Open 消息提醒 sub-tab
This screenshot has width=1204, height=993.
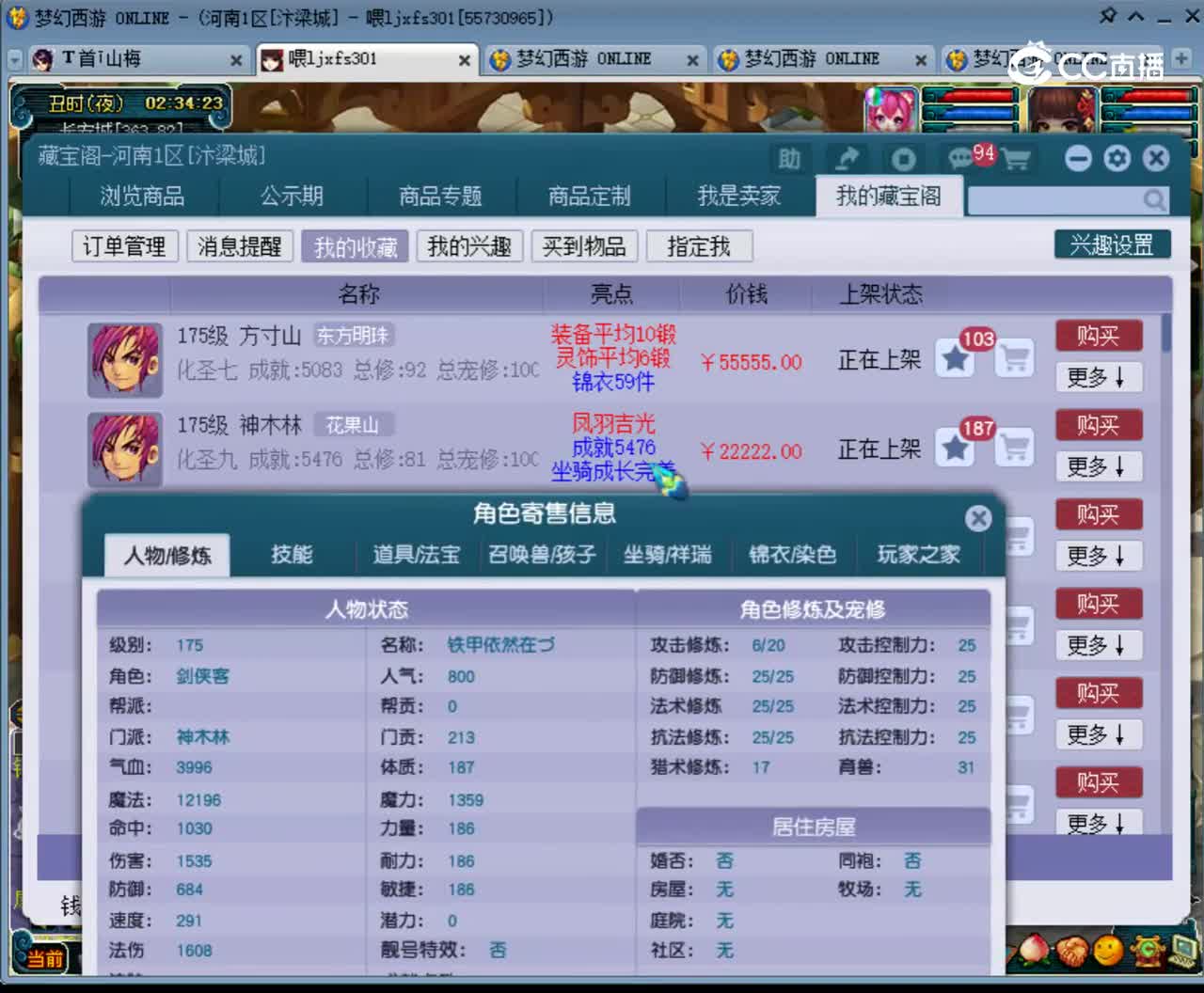pos(240,246)
